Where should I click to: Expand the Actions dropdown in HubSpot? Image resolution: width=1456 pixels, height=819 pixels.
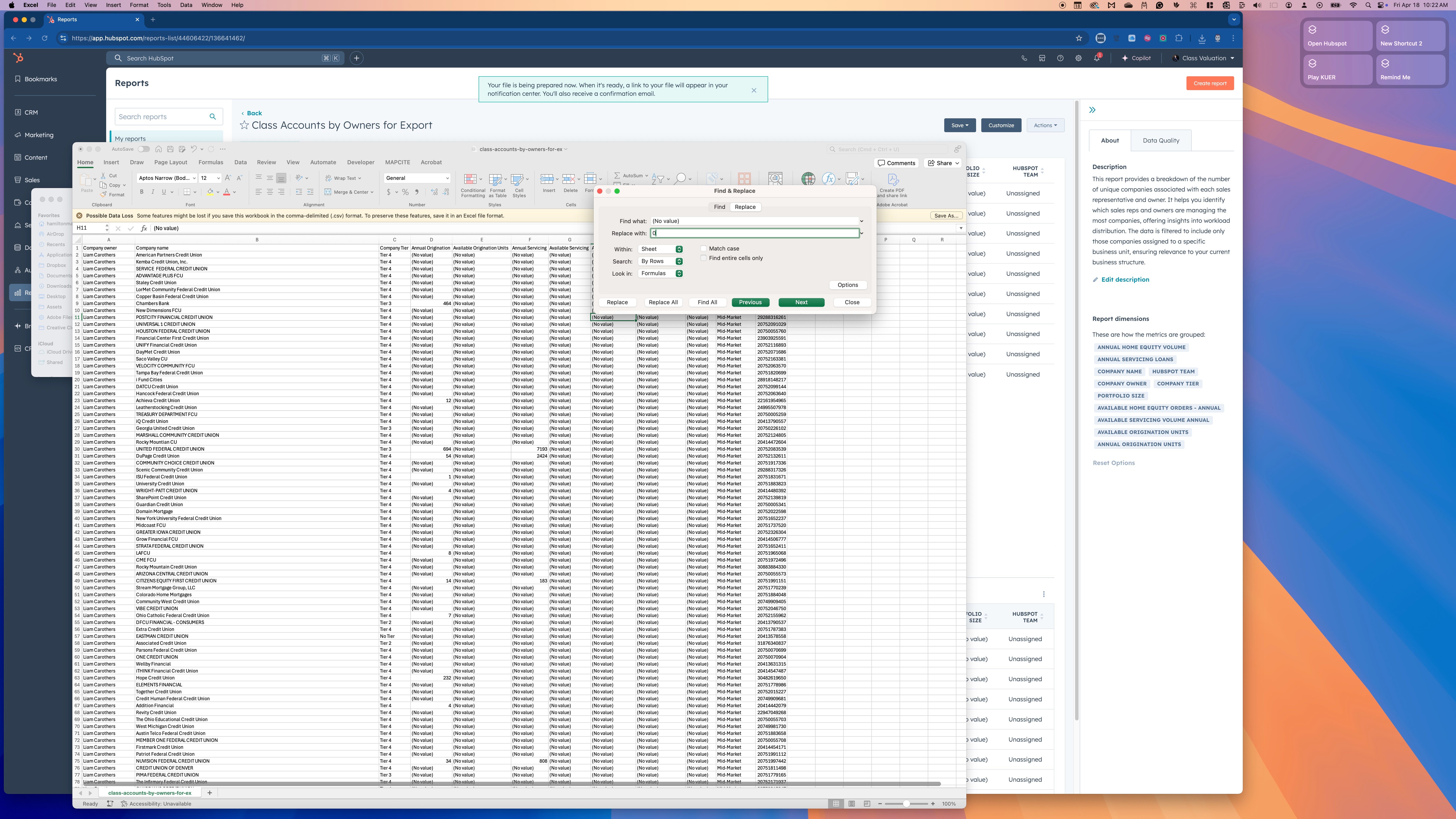1045,125
